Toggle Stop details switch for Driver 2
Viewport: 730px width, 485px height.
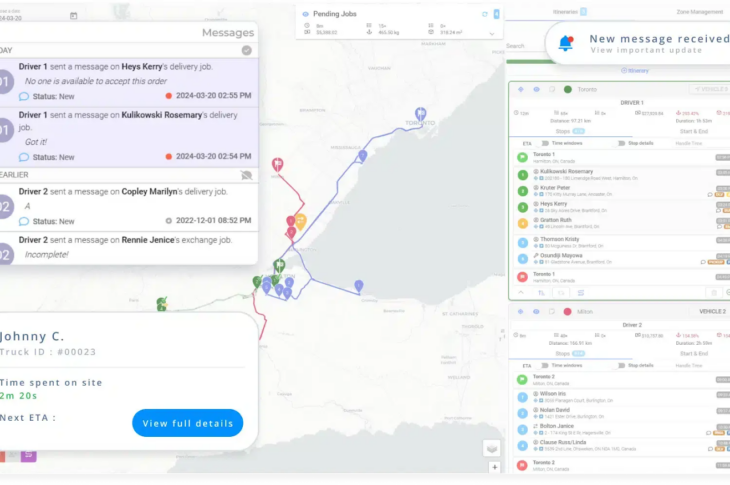(622, 365)
